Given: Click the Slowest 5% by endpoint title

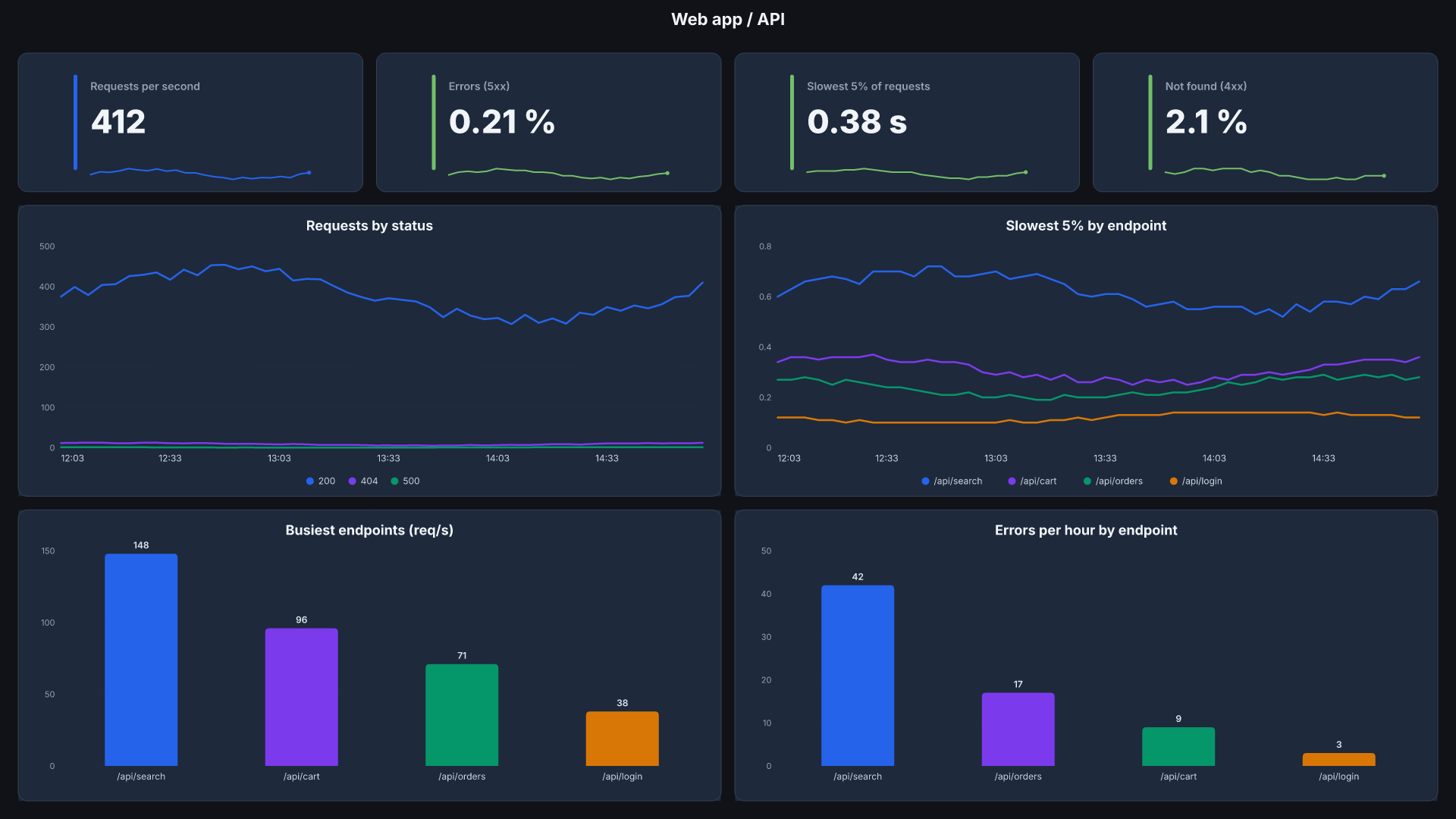Looking at the screenshot, I should [x=1086, y=225].
